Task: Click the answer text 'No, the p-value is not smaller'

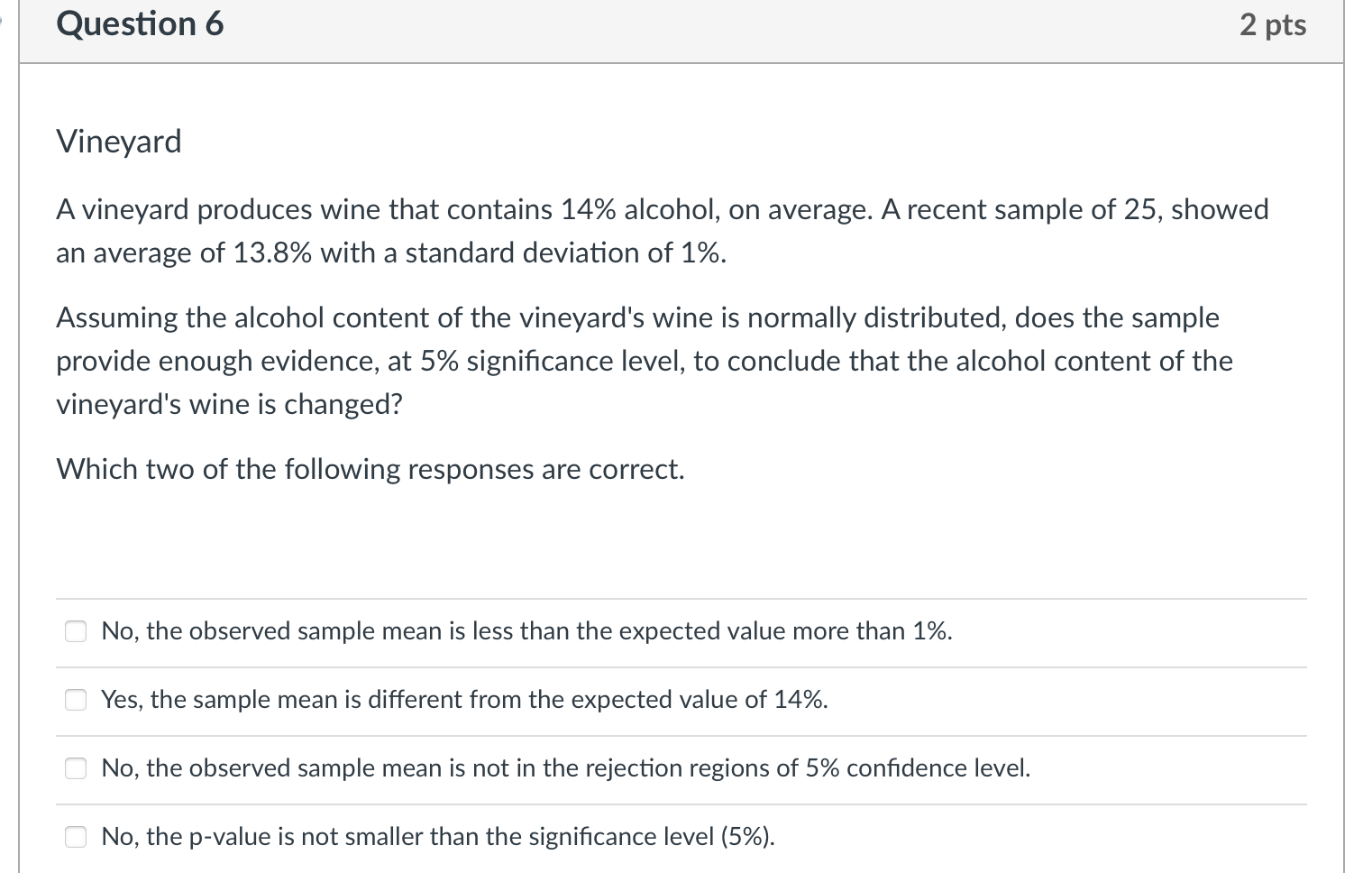Action: [438, 837]
